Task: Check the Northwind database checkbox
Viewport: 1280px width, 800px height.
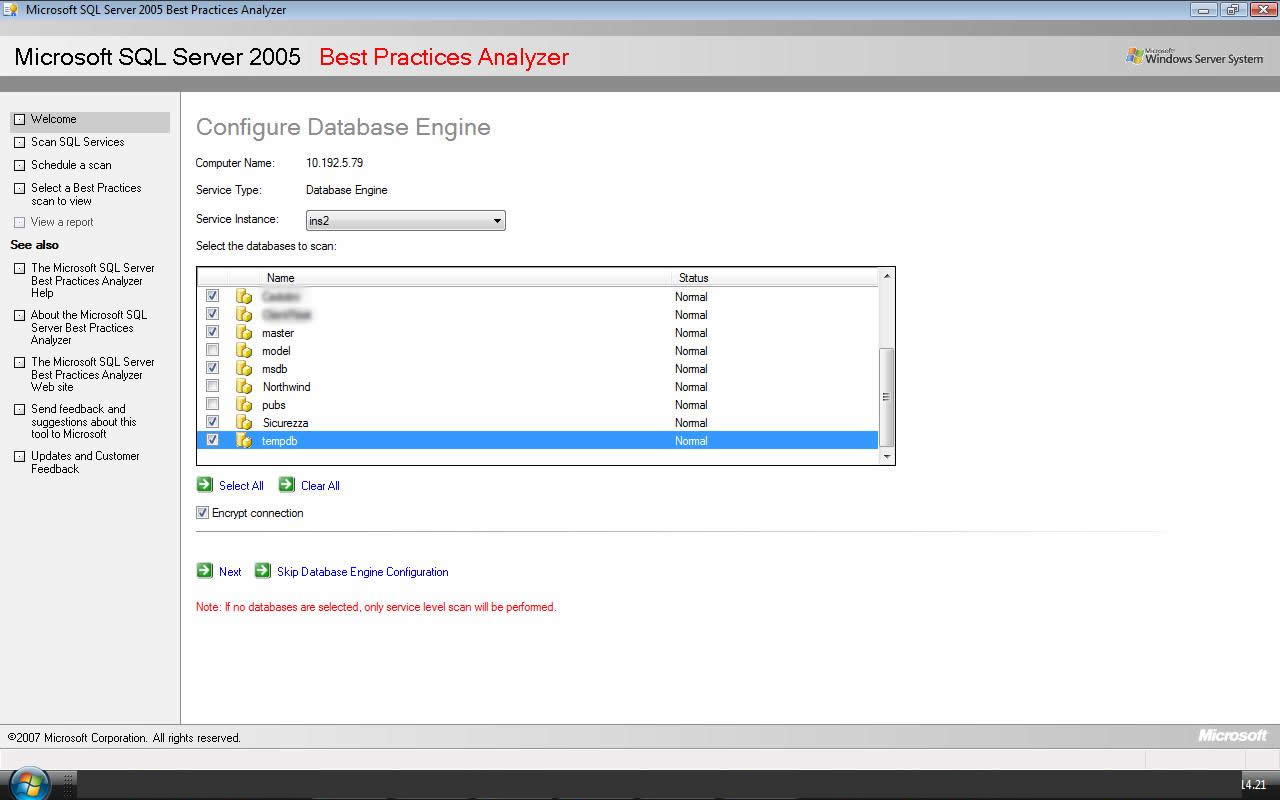Action: (212, 386)
